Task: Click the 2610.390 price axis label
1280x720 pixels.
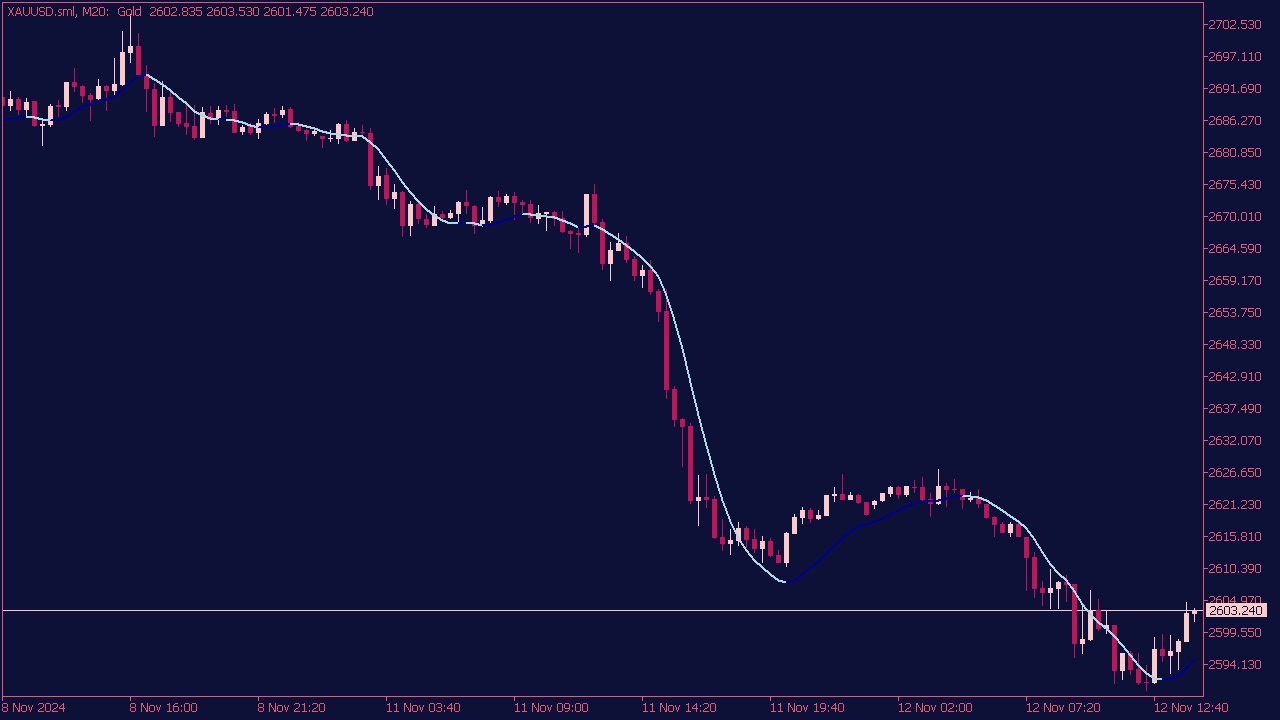Action: point(1236,568)
